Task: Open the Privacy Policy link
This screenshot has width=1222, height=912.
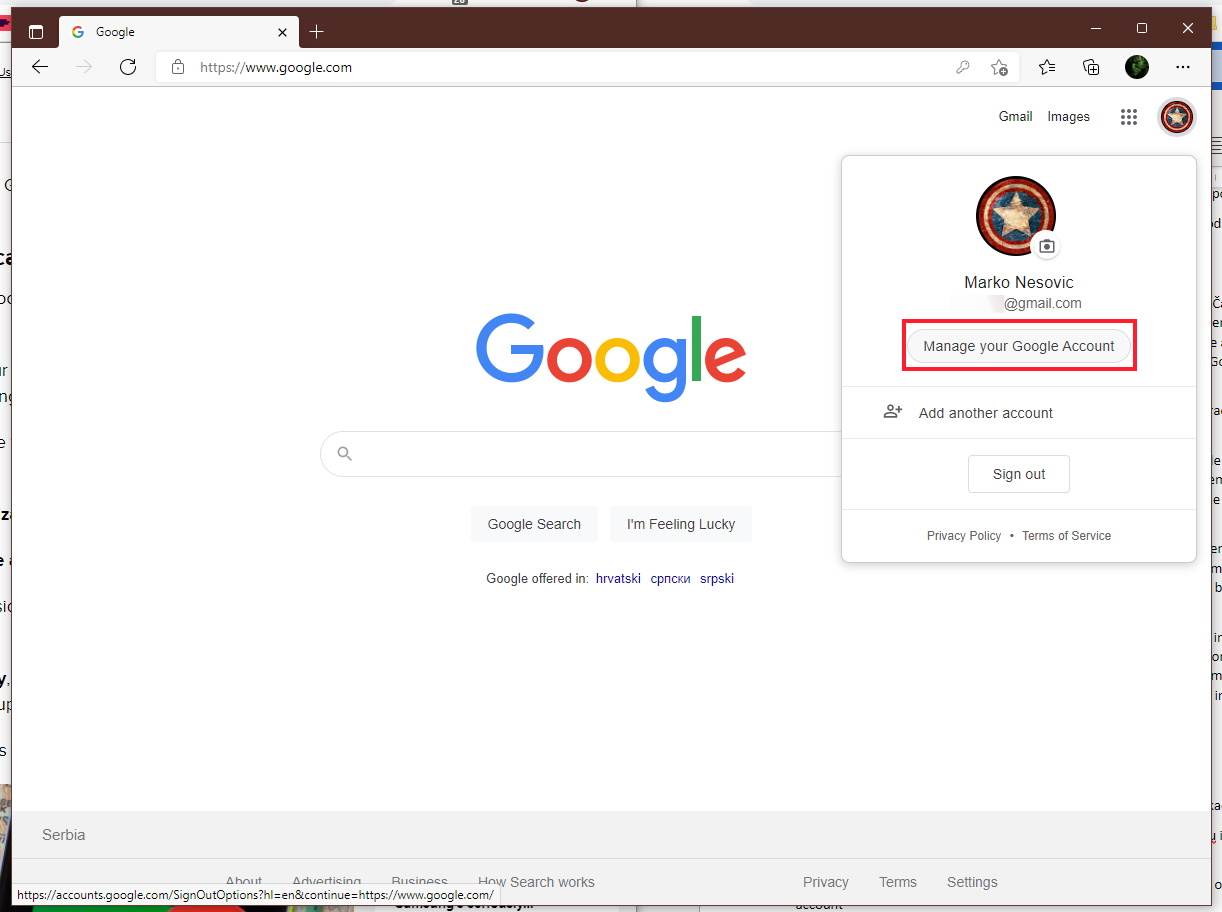Action: (963, 535)
